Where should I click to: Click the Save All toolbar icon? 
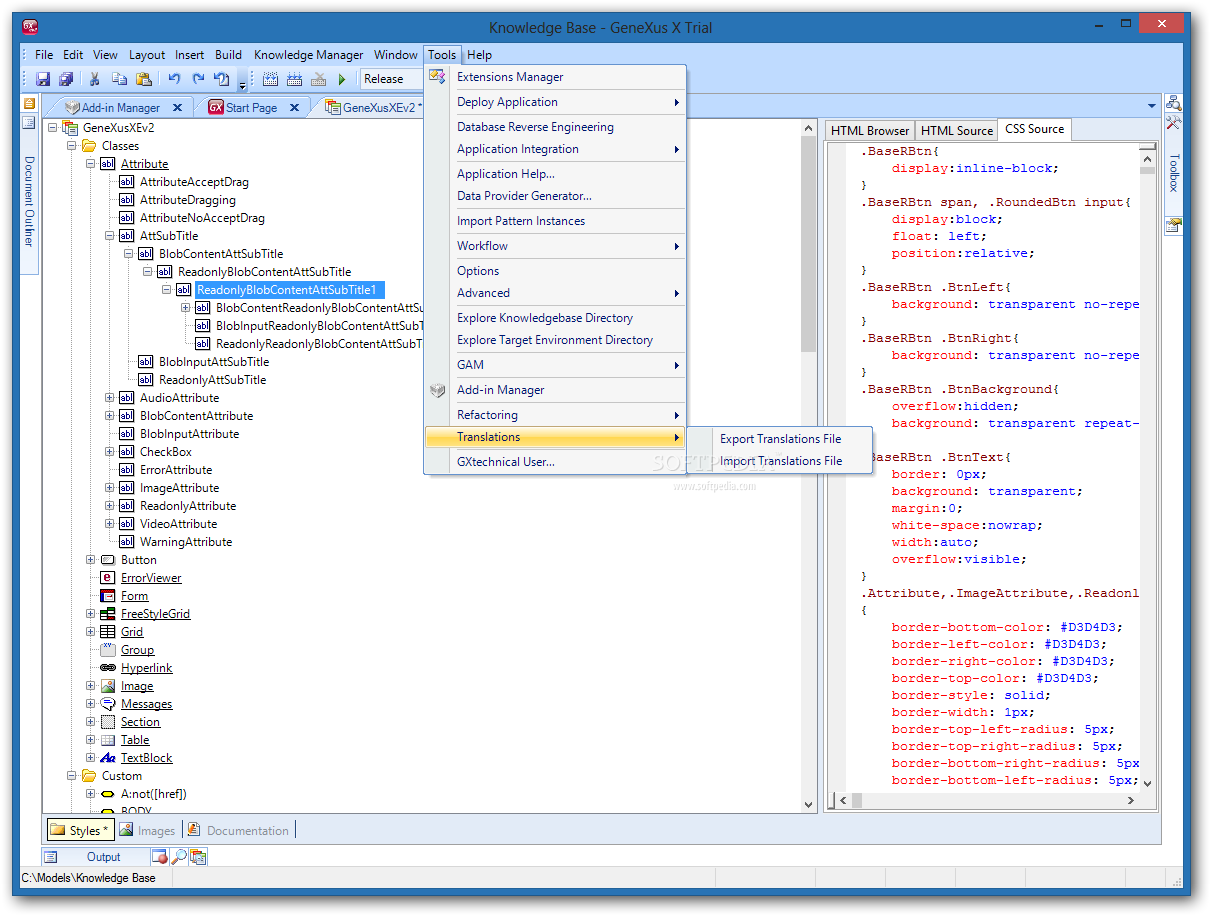[x=66, y=79]
